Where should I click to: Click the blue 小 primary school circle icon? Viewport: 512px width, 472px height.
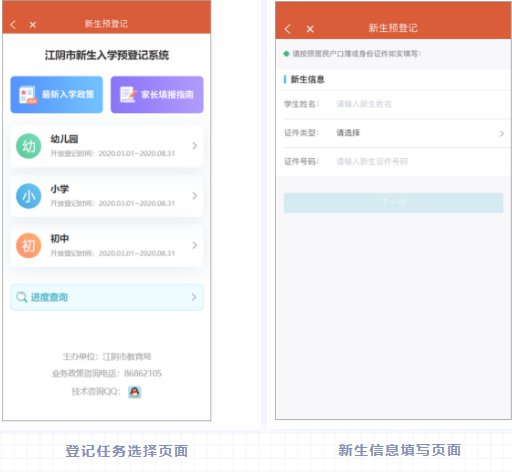coord(29,196)
